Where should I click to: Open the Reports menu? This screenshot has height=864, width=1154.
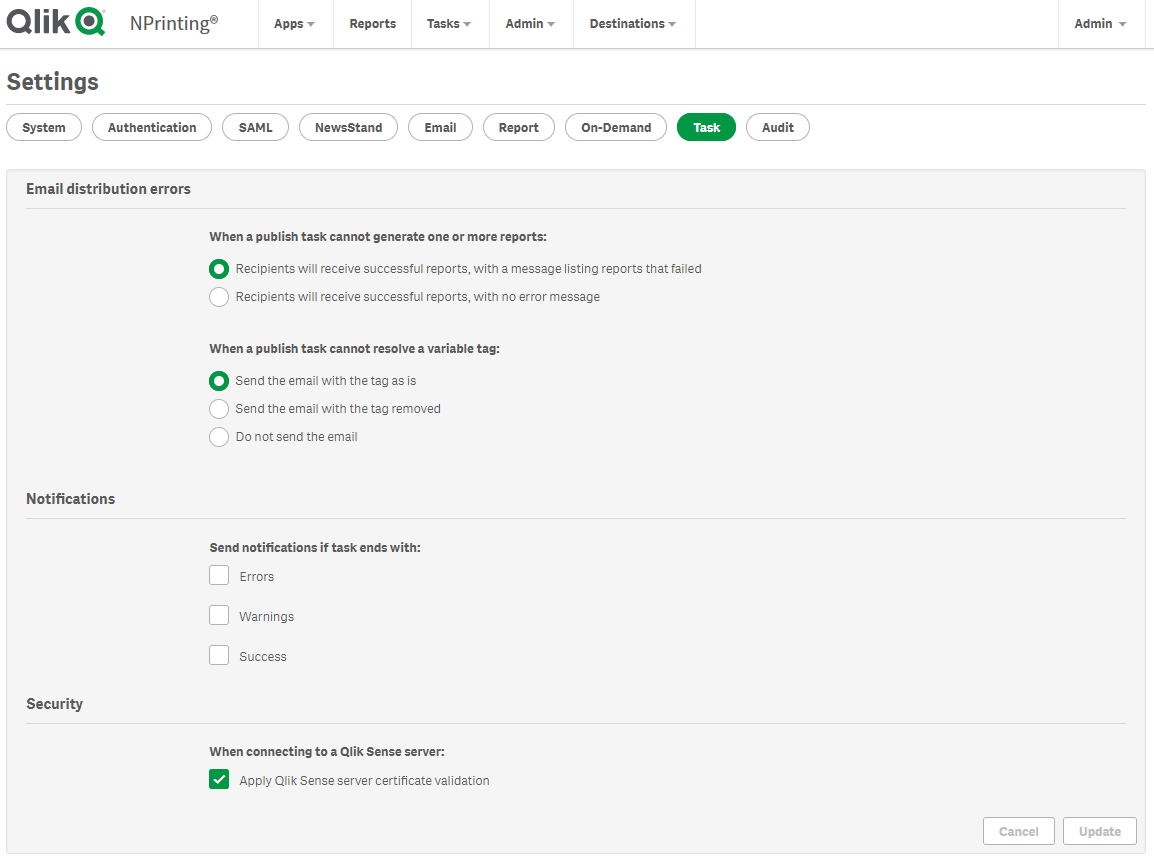point(372,23)
